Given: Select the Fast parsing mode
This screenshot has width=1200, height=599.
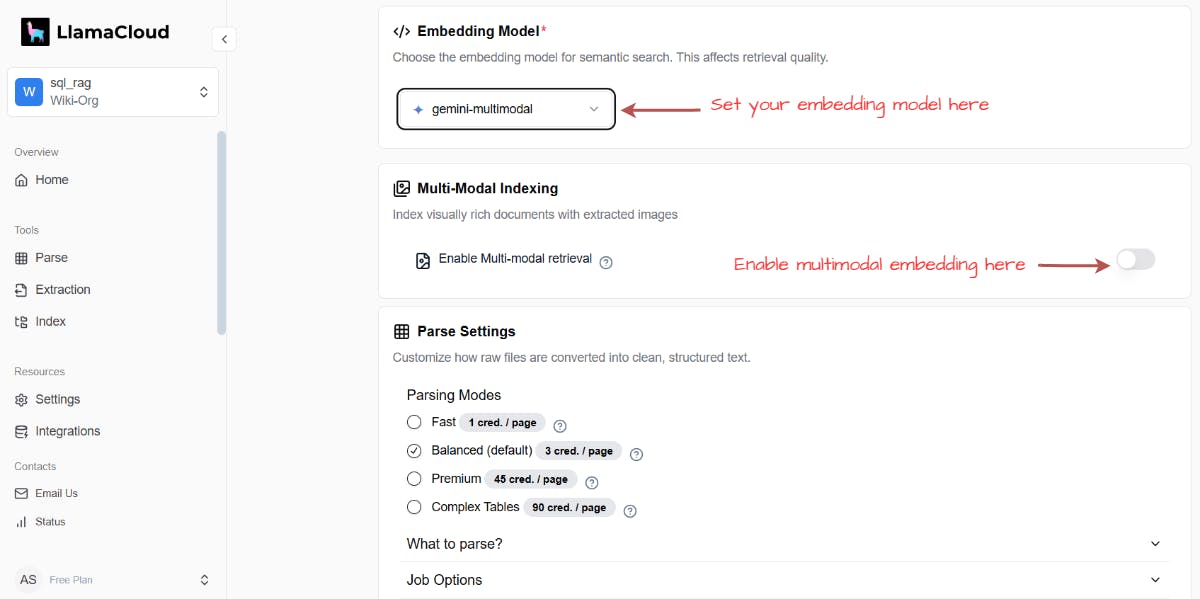Looking at the screenshot, I should (x=414, y=422).
